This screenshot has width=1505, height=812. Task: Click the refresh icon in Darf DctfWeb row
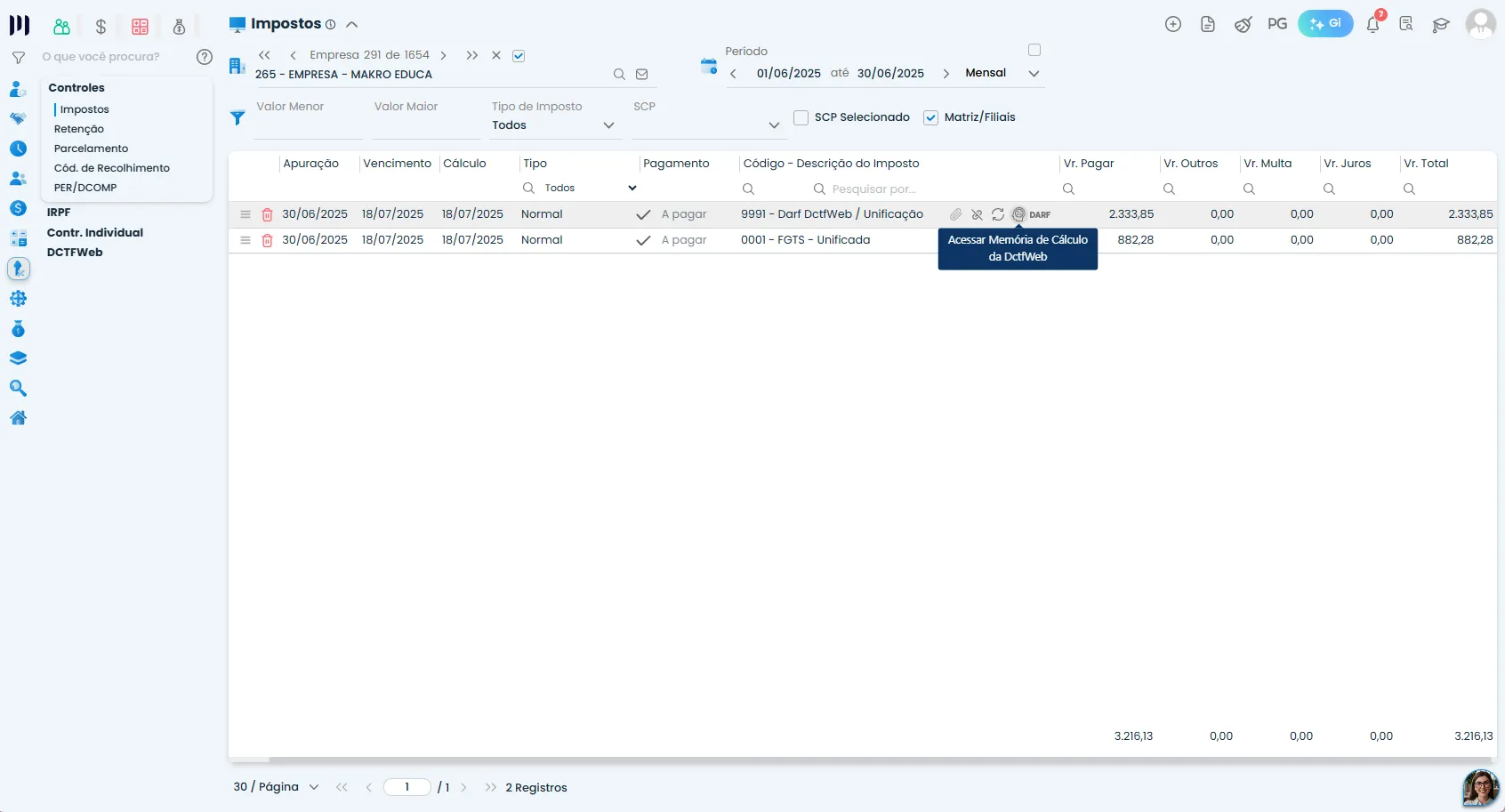point(998,214)
